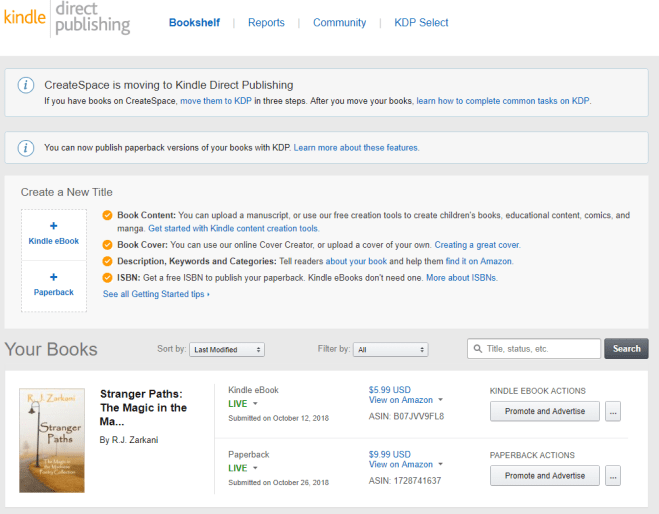Click info icon in CreateSpace notice
The image size is (659, 514).
pos(26,85)
